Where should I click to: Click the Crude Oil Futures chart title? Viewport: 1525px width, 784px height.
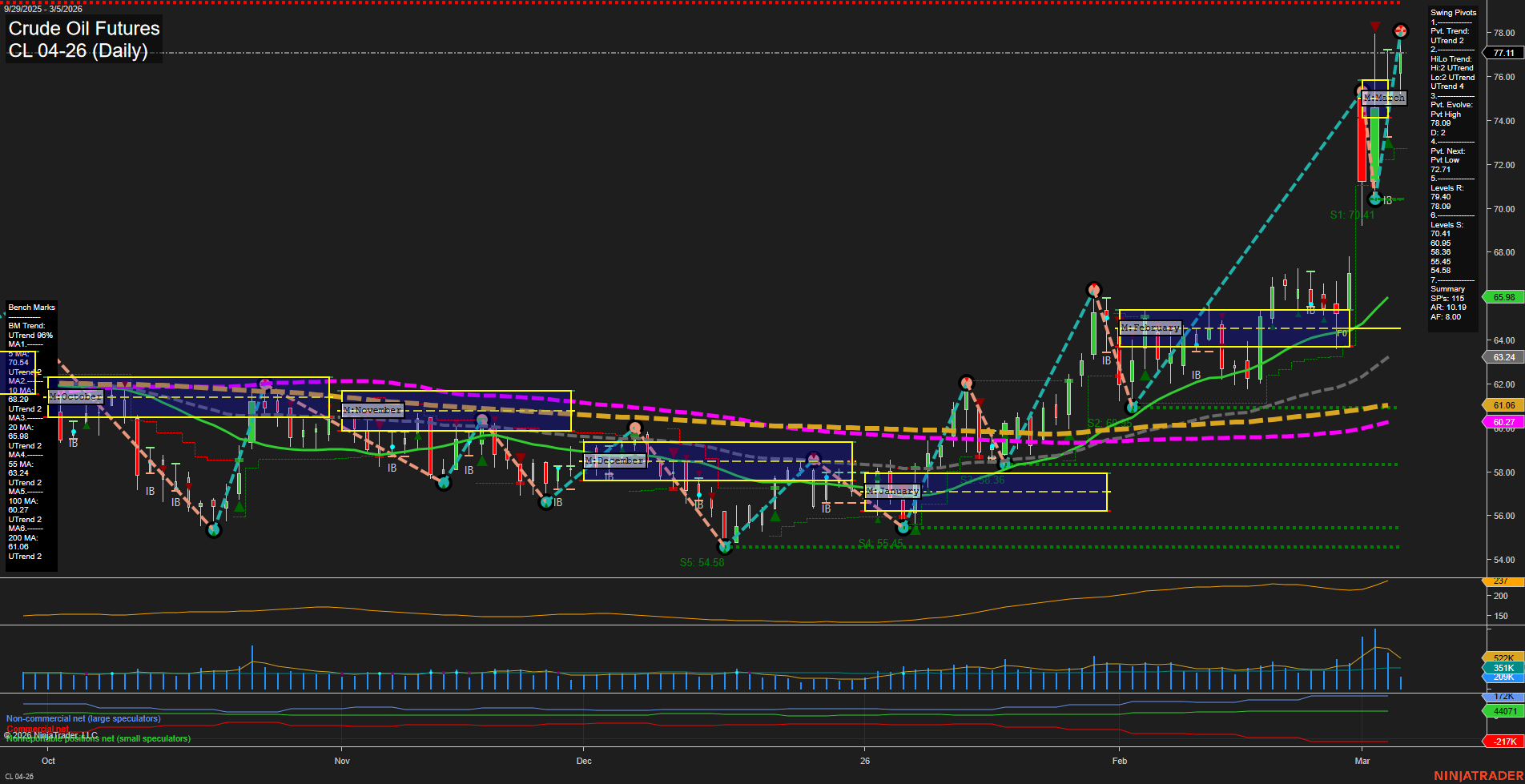[x=82, y=29]
